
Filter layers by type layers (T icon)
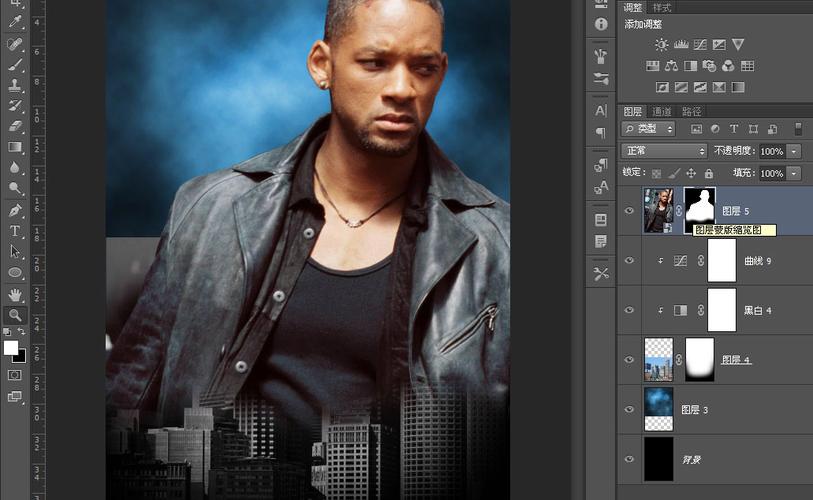[x=733, y=129]
